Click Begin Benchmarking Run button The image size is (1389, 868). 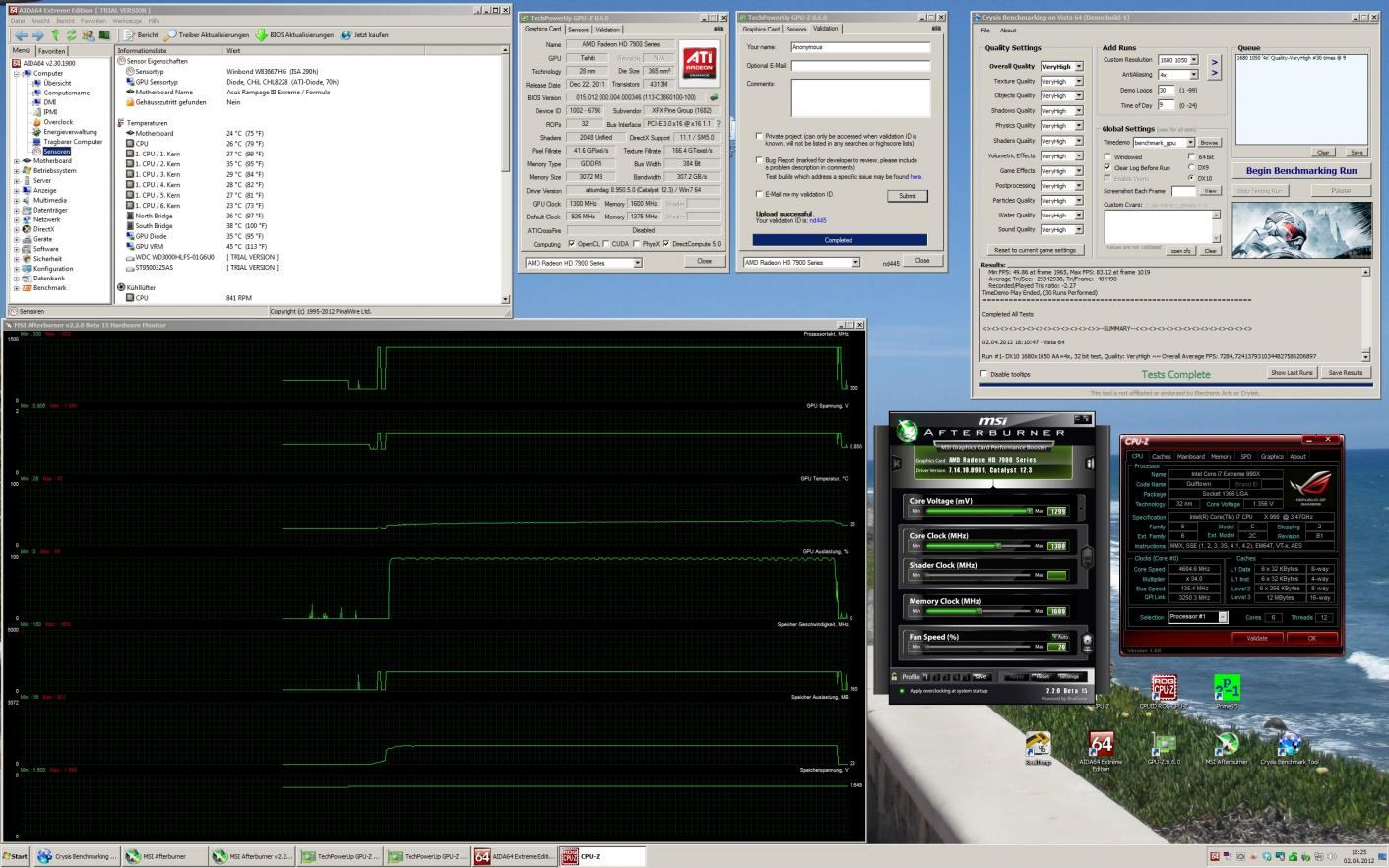click(x=1300, y=171)
